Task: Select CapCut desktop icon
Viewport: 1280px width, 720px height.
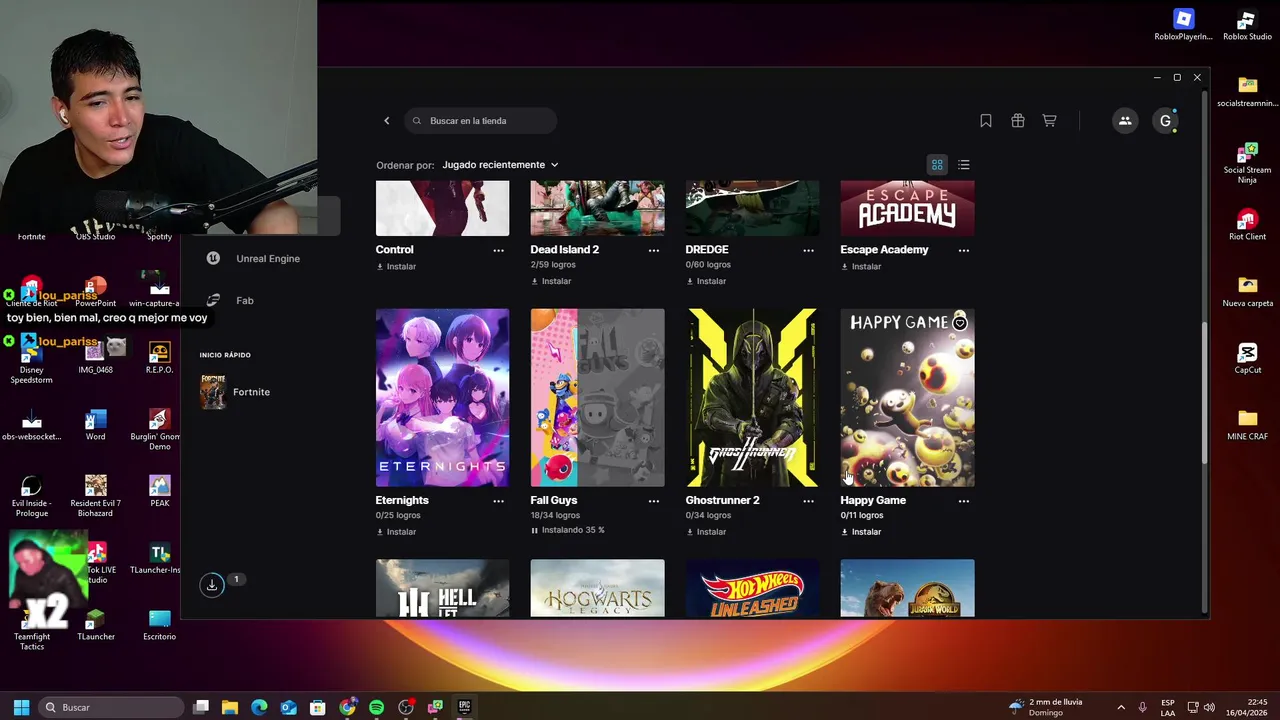Action: (1247, 358)
